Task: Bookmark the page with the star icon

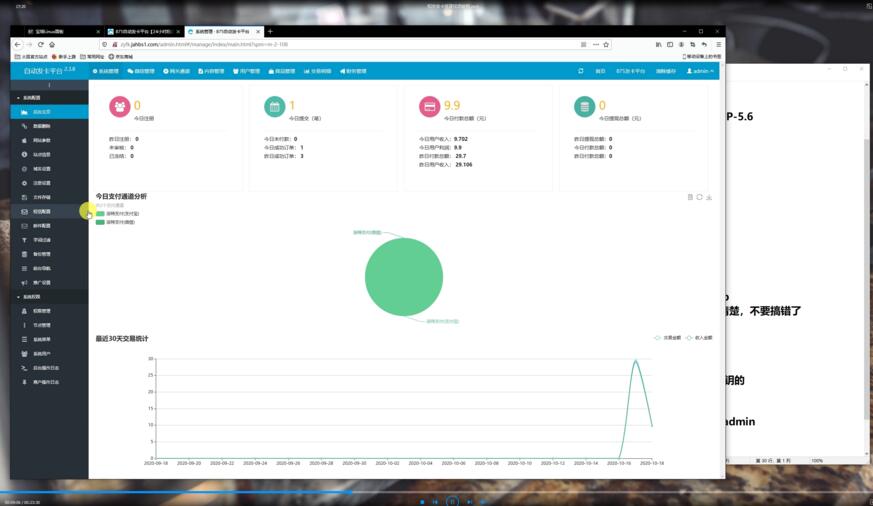Action: pyautogui.click(x=606, y=44)
